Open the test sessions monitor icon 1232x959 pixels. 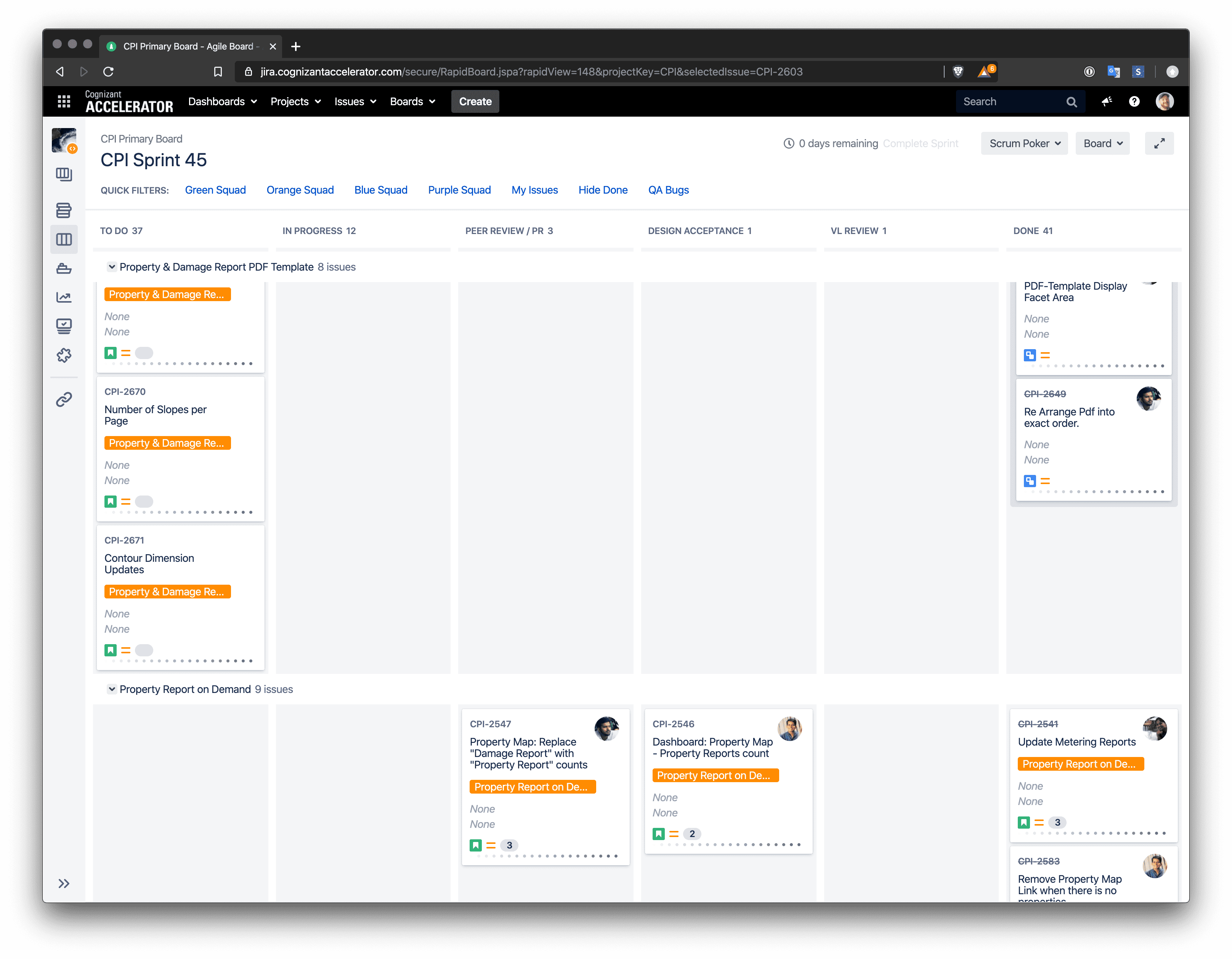pyautogui.click(x=64, y=326)
